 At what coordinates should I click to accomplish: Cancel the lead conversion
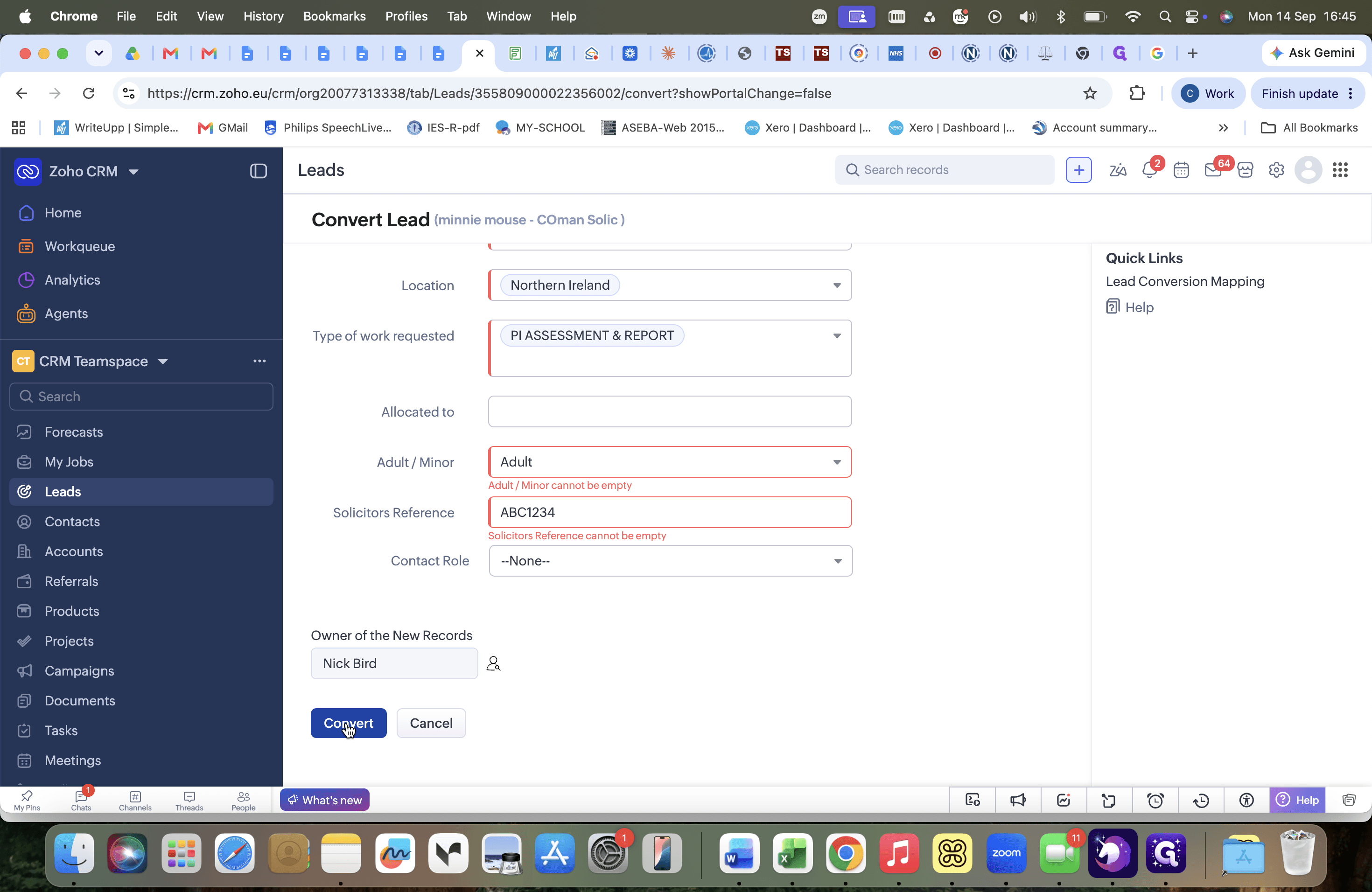pyautogui.click(x=431, y=723)
